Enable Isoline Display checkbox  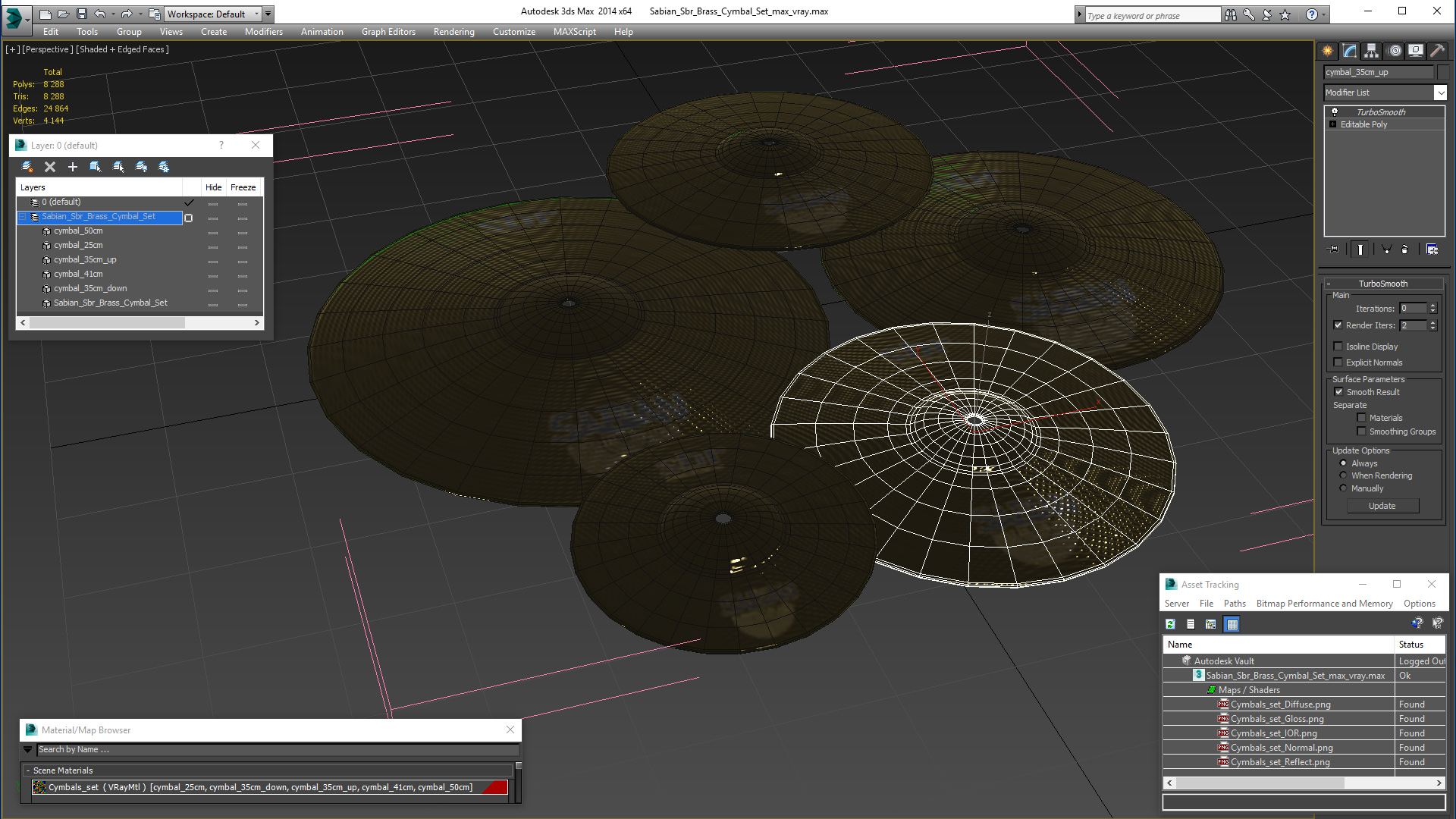1338,347
